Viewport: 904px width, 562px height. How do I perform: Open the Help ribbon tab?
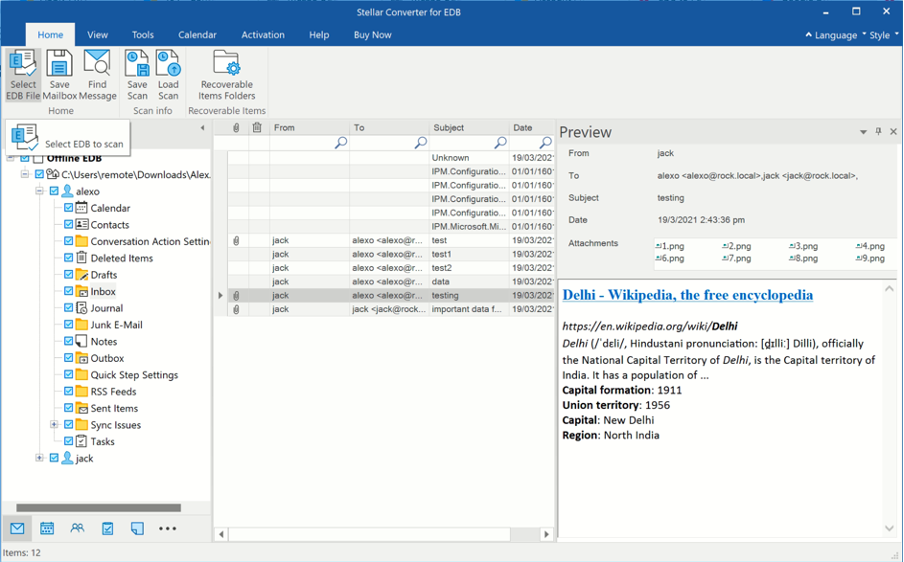[x=319, y=35]
